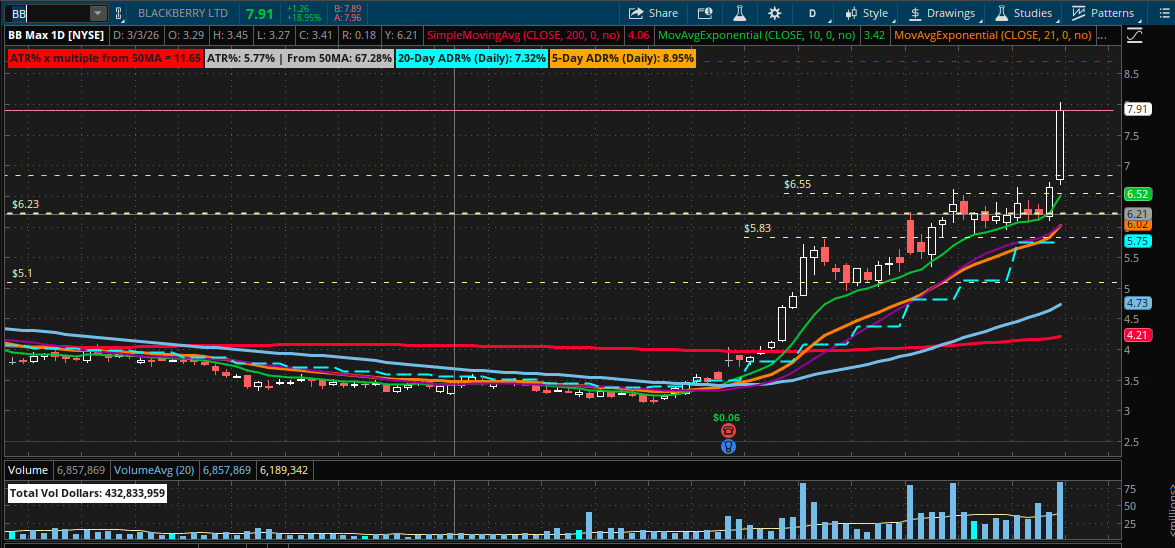Image resolution: width=1175 pixels, height=548 pixels.
Task: Click the 6,189,342 volume average value
Action: (x=285, y=470)
